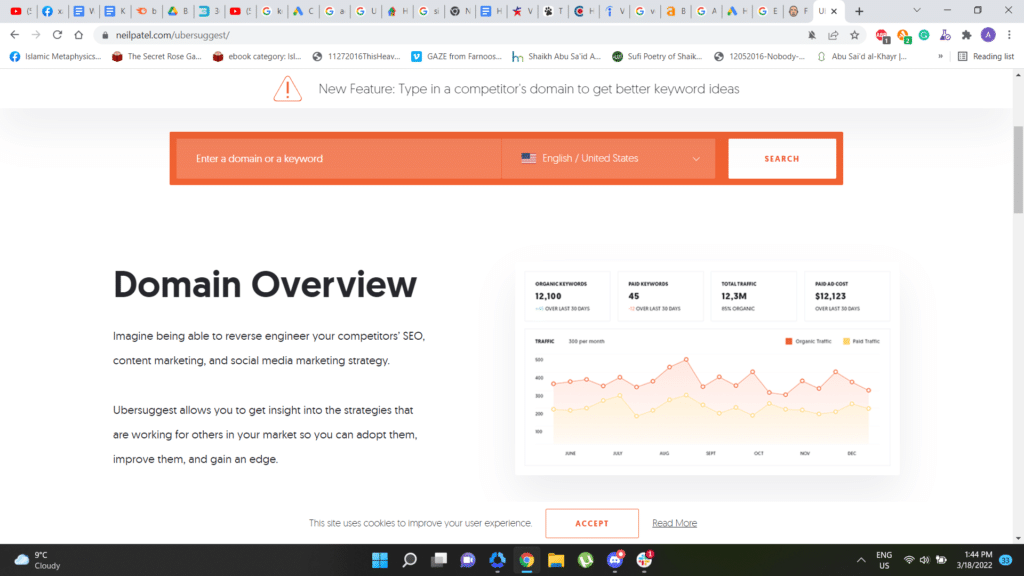The image size is (1024, 576).
Task: Expand the English / United States language dropdown
Action: pyautogui.click(x=608, y=158)
